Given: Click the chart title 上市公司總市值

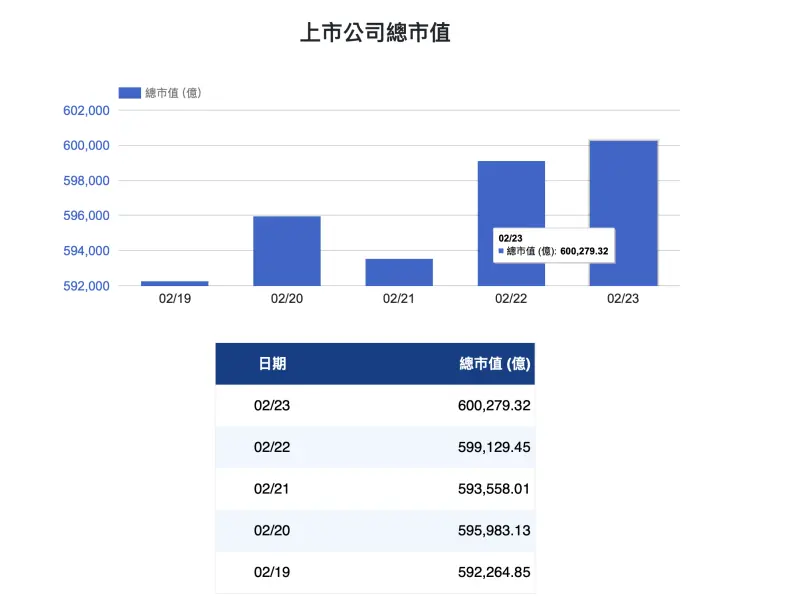Looking at the screenshot, I should point(375,33).
